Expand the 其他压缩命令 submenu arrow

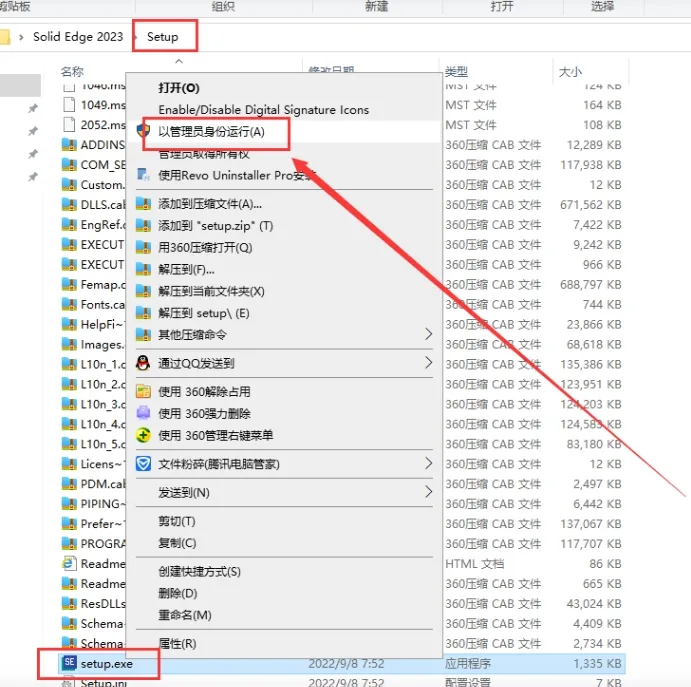tap(428, 334)
